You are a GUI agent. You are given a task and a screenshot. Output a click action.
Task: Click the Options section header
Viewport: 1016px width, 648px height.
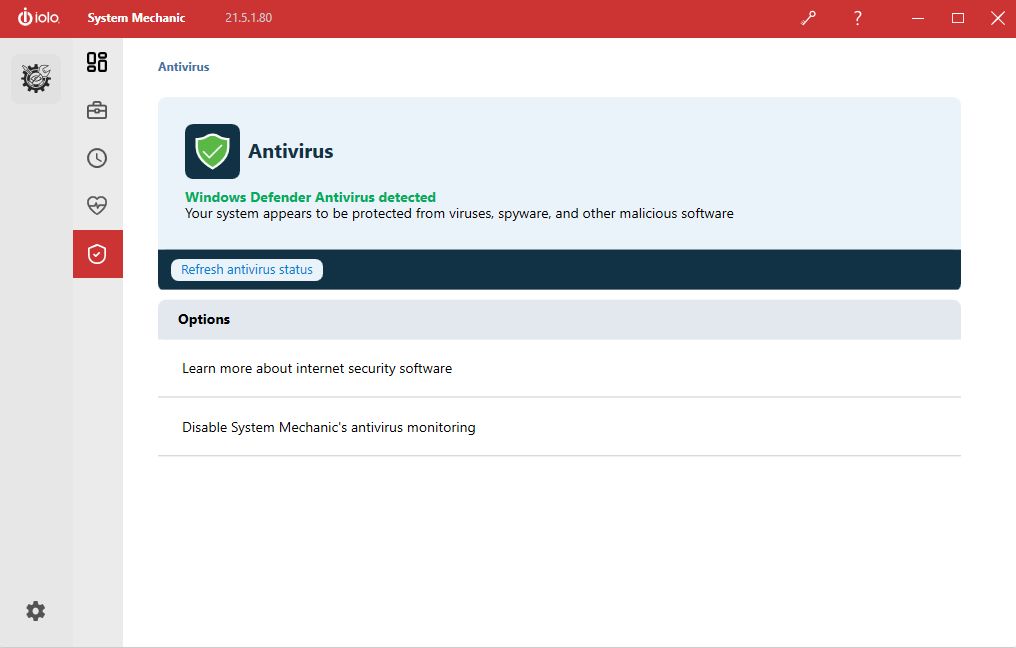[x=559, y=319]
